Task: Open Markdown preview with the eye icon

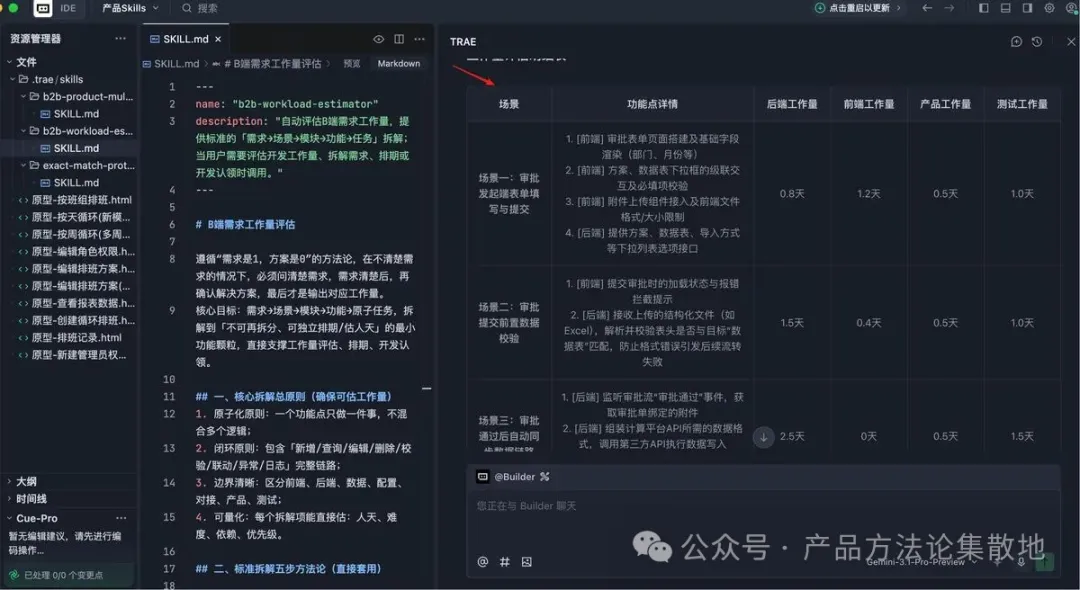Action: [378, 38]
